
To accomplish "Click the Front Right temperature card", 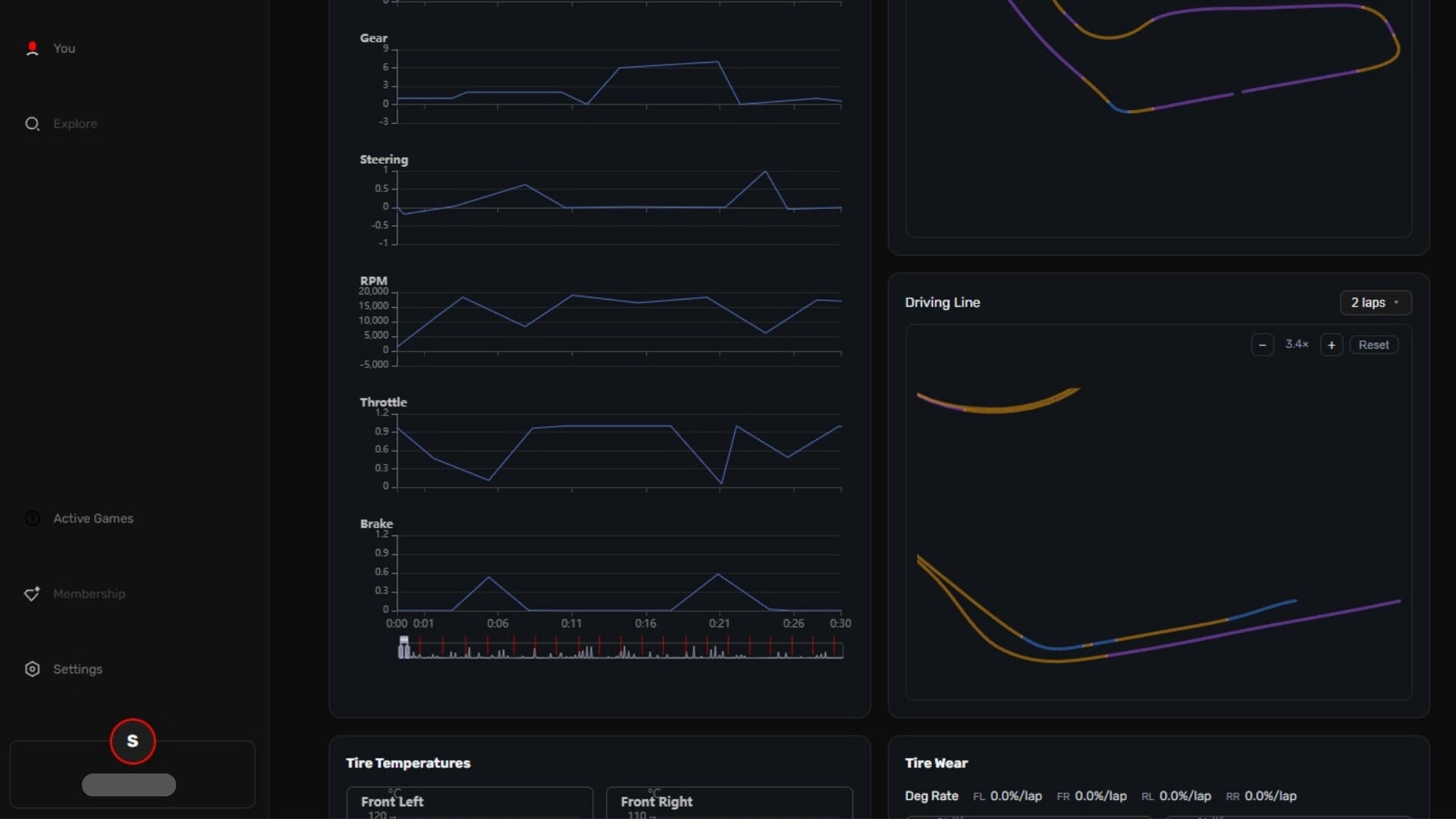I will (x=730, y=803).
